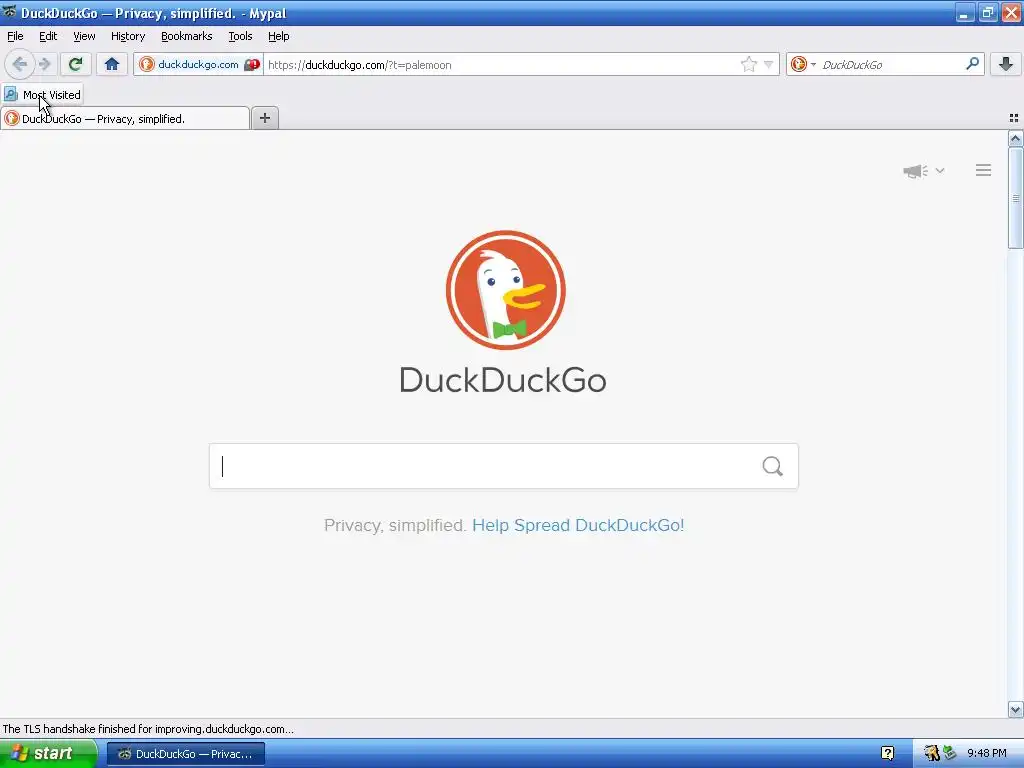Screen dimensions: 1024x768
Task: Click the Mypal raccoon title bar icon
Action: 9,12
